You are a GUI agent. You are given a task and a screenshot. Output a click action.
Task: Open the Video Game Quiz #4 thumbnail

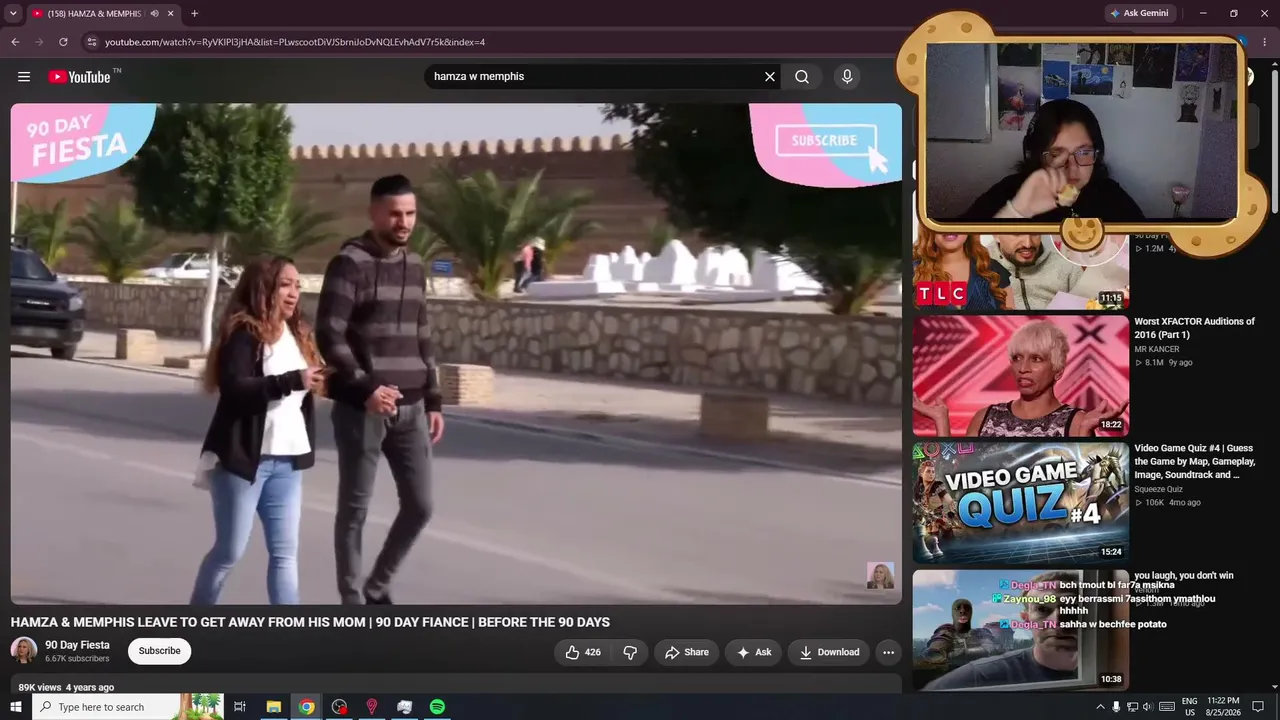pos(1021,503)
